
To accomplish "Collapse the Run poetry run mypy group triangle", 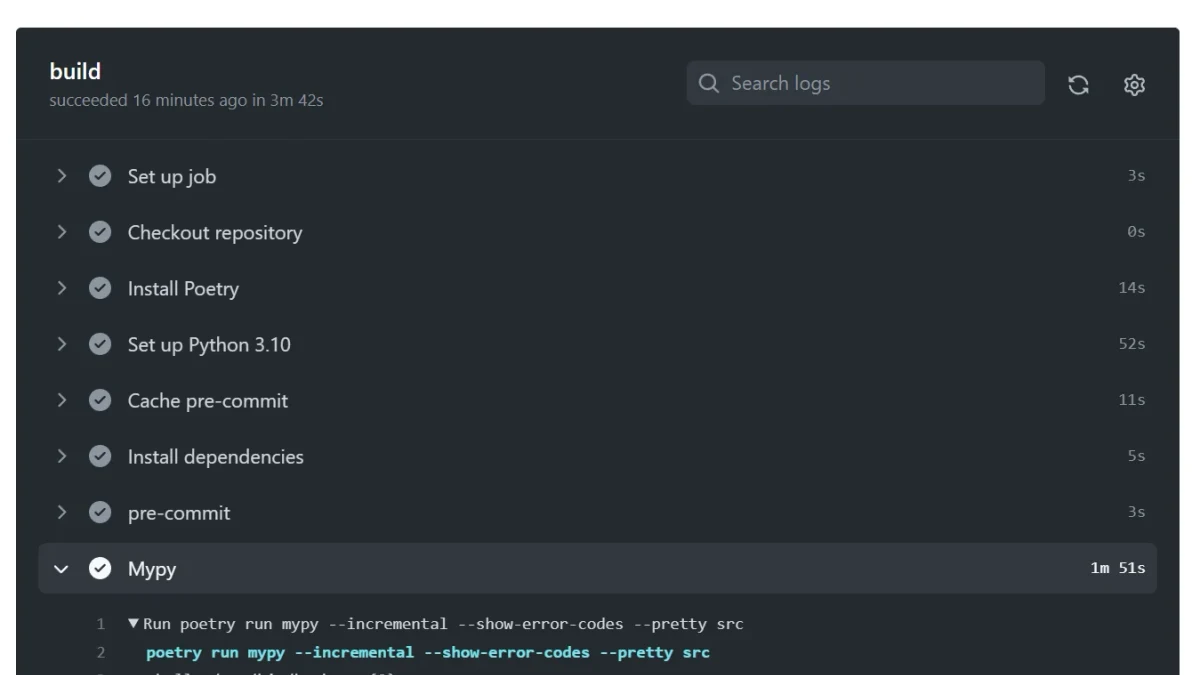I will point(133,624).
